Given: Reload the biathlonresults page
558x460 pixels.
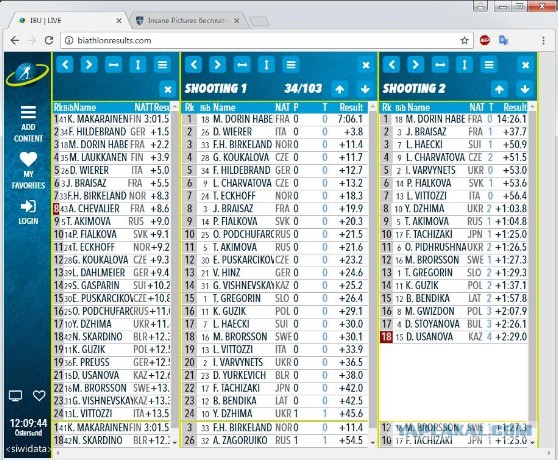Looking at the screenshot, I should pyautogui.click(x=49, y=41).
